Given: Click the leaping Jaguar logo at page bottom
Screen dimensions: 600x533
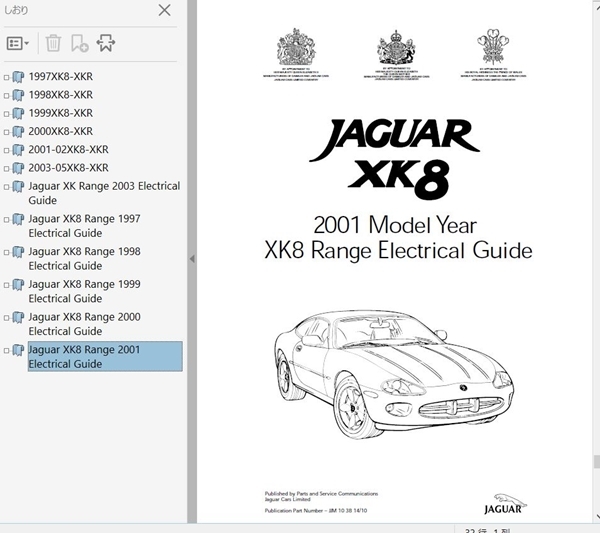Looking at the screenshot, I should [505, 504].
